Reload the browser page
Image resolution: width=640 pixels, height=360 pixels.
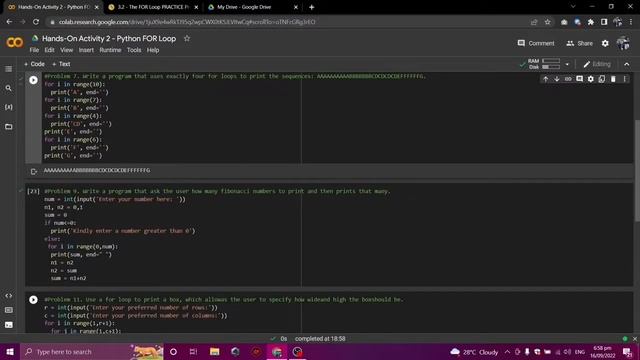click(36, 22)
